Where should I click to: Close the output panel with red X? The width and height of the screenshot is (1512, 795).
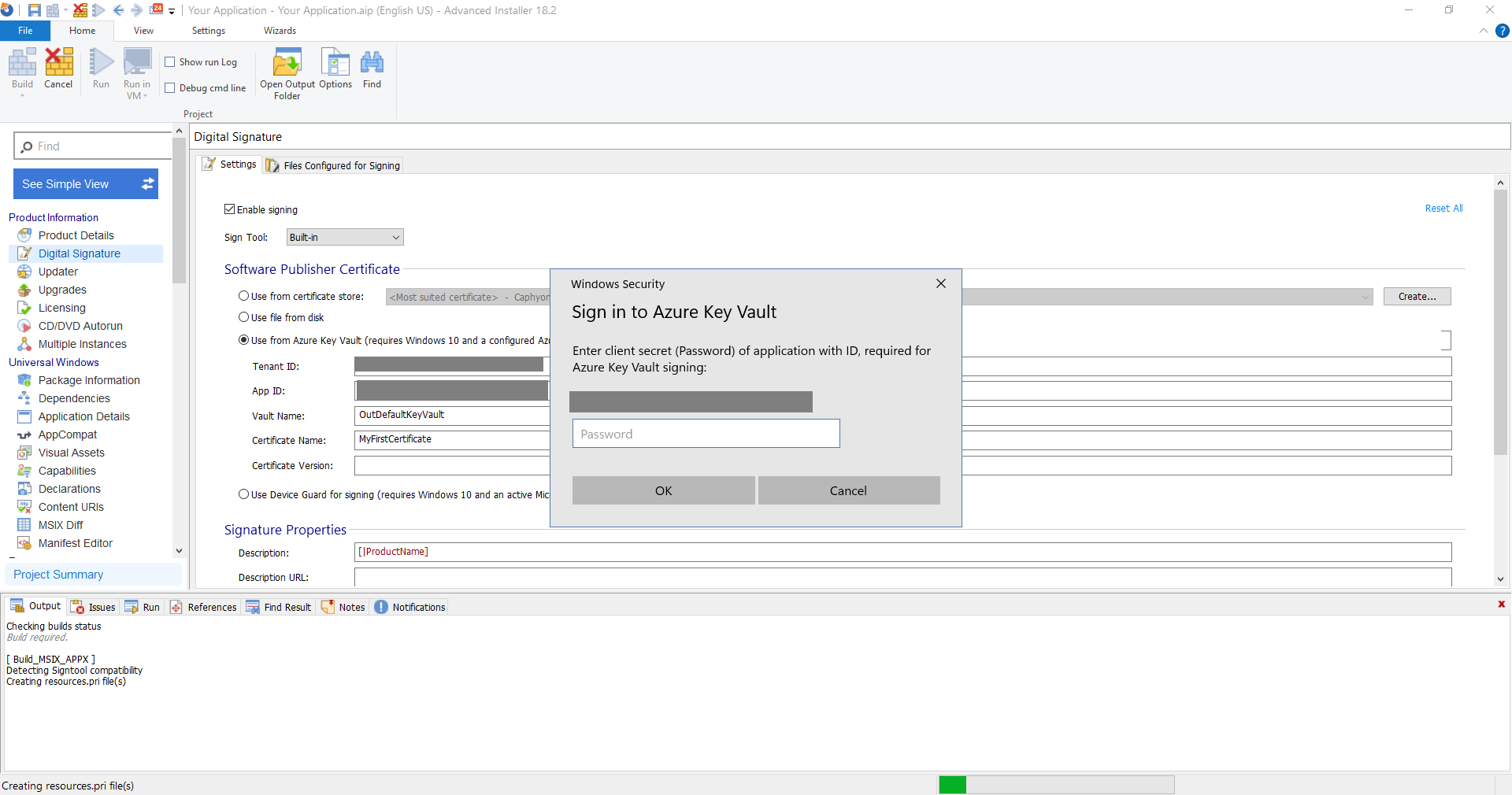click(x=1501, y=605)
